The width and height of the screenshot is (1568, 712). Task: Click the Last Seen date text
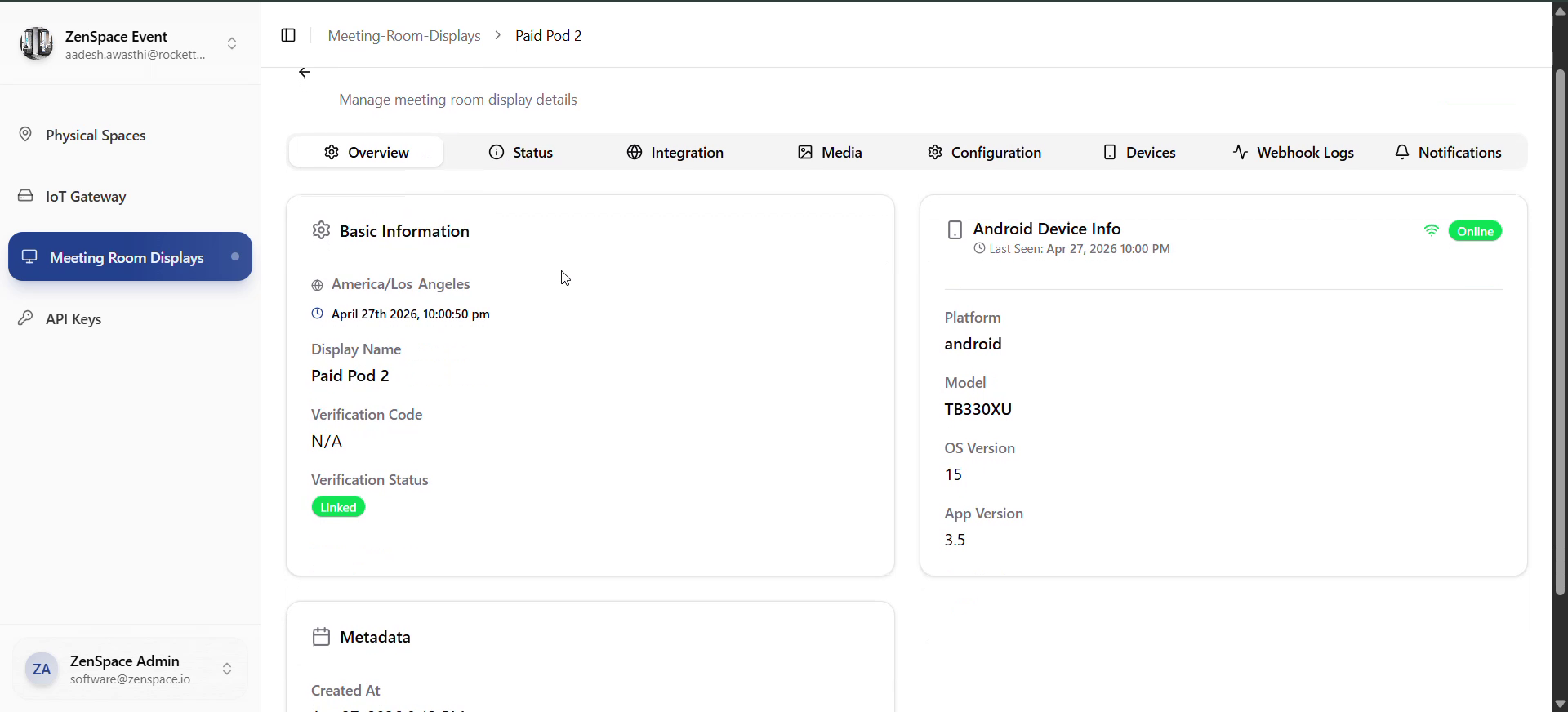tap(1108, 248)
